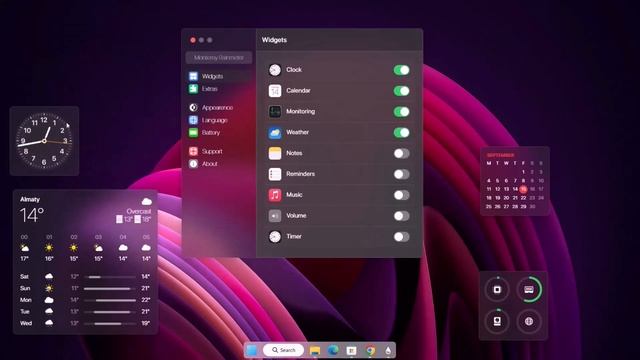Image resolution: width=640 pixels, height=360 pixels.
Task: Turn off the Clock widget toggle
Action: [x=402, y=70]
